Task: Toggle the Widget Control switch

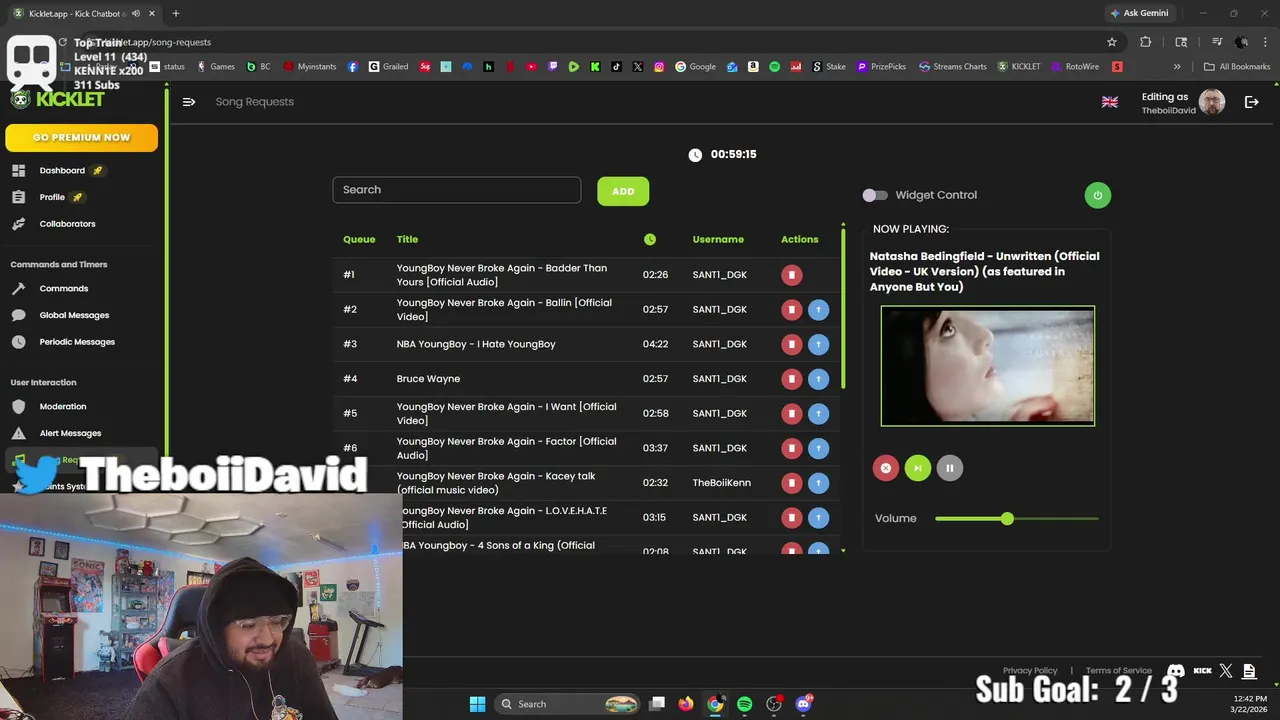Action: coord(875,195)
